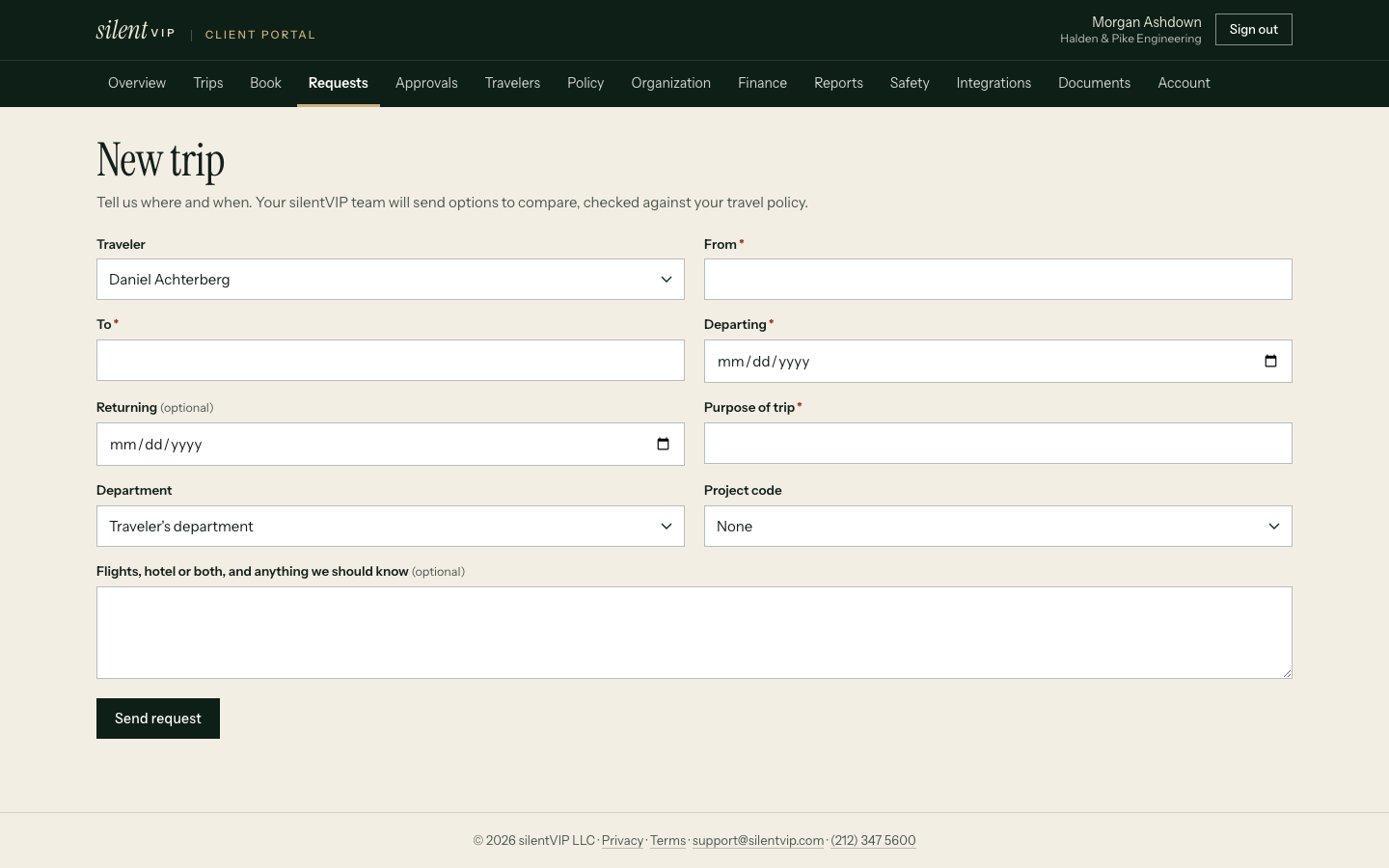The height and width of the screenshot is (868, 1389).
Task: Click the (212) 347 5600 phone link
Action: point(873,841)
